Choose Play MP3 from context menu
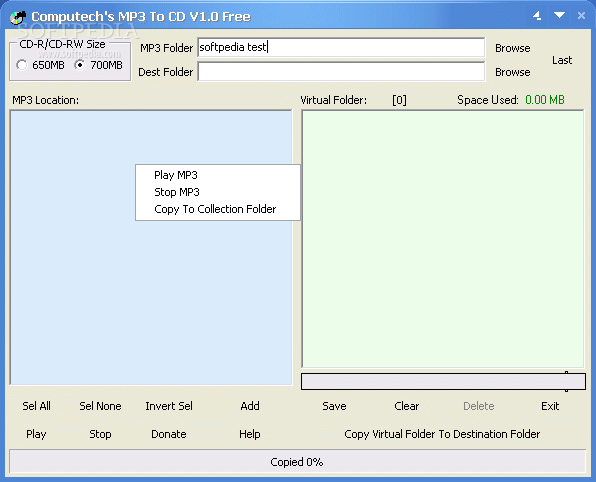The width and height of the screenshot is (596, 482). click(218, 175)
